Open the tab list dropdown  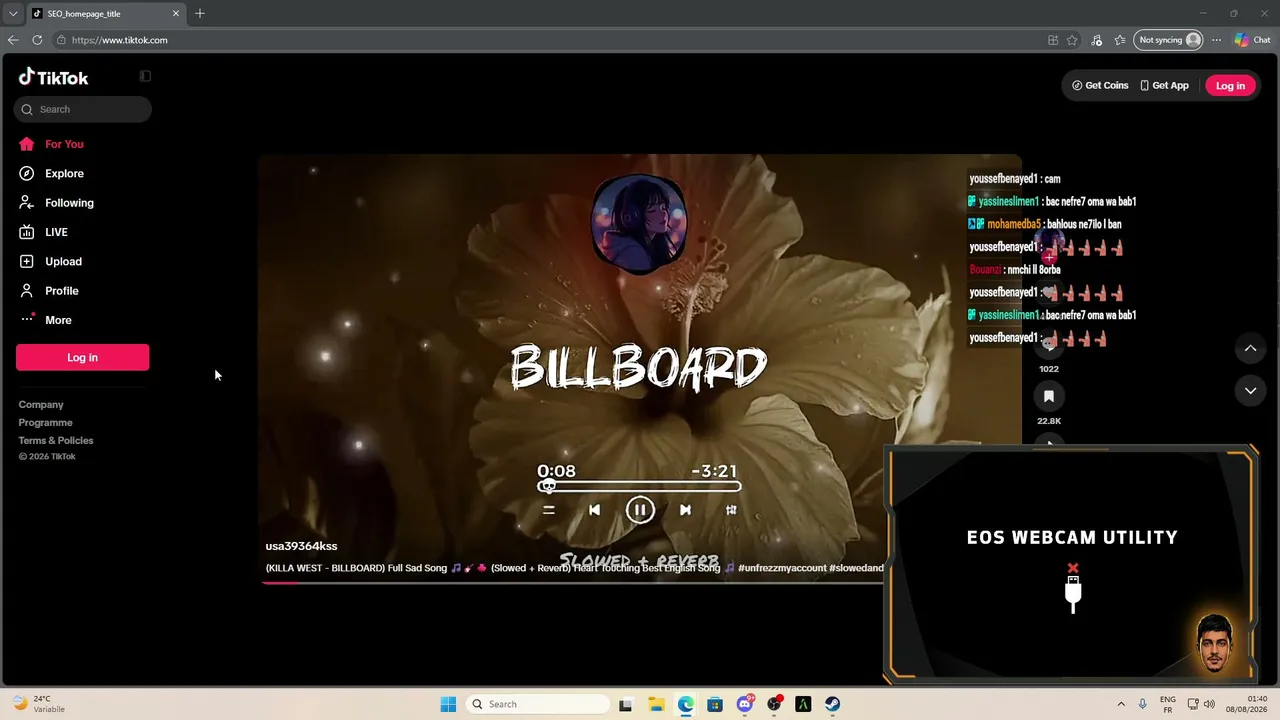12,13
